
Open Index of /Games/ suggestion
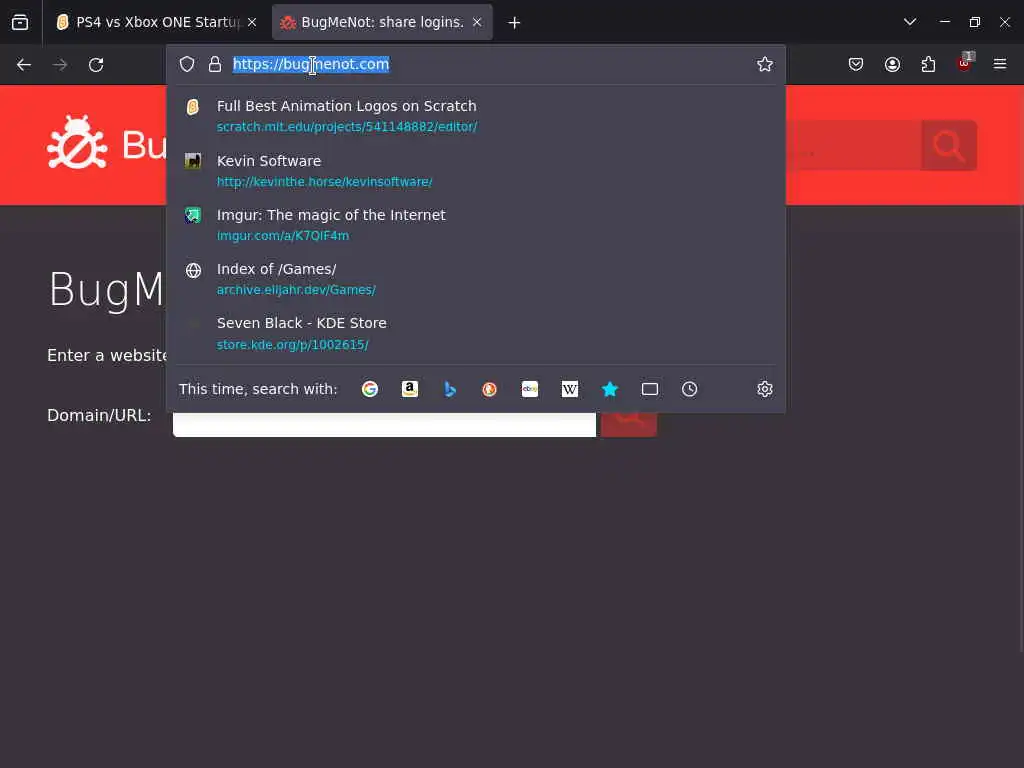[x=476, y=279]
